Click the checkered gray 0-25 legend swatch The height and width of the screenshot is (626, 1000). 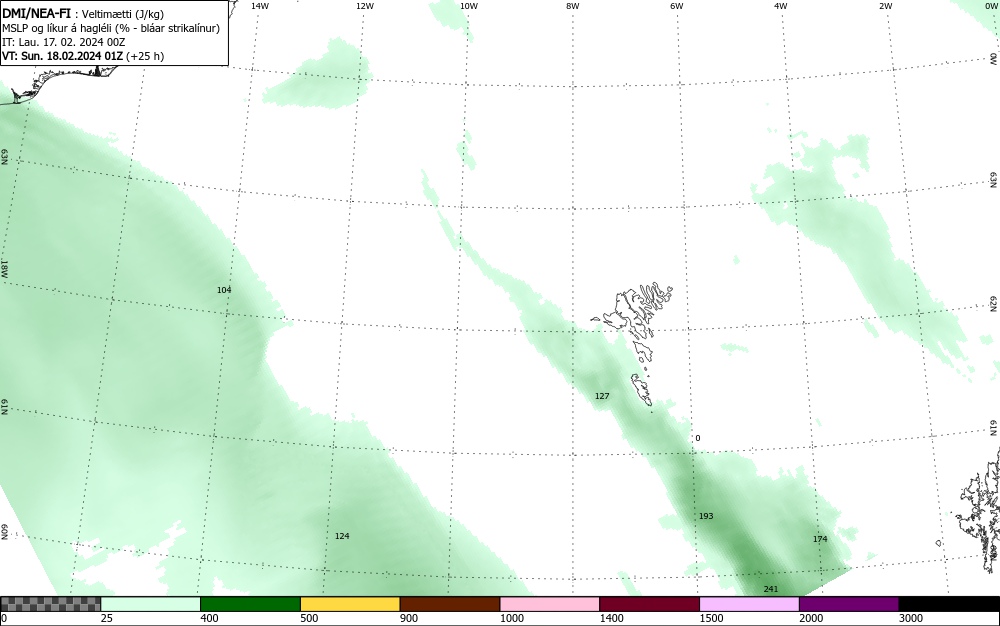coord(50,604)
